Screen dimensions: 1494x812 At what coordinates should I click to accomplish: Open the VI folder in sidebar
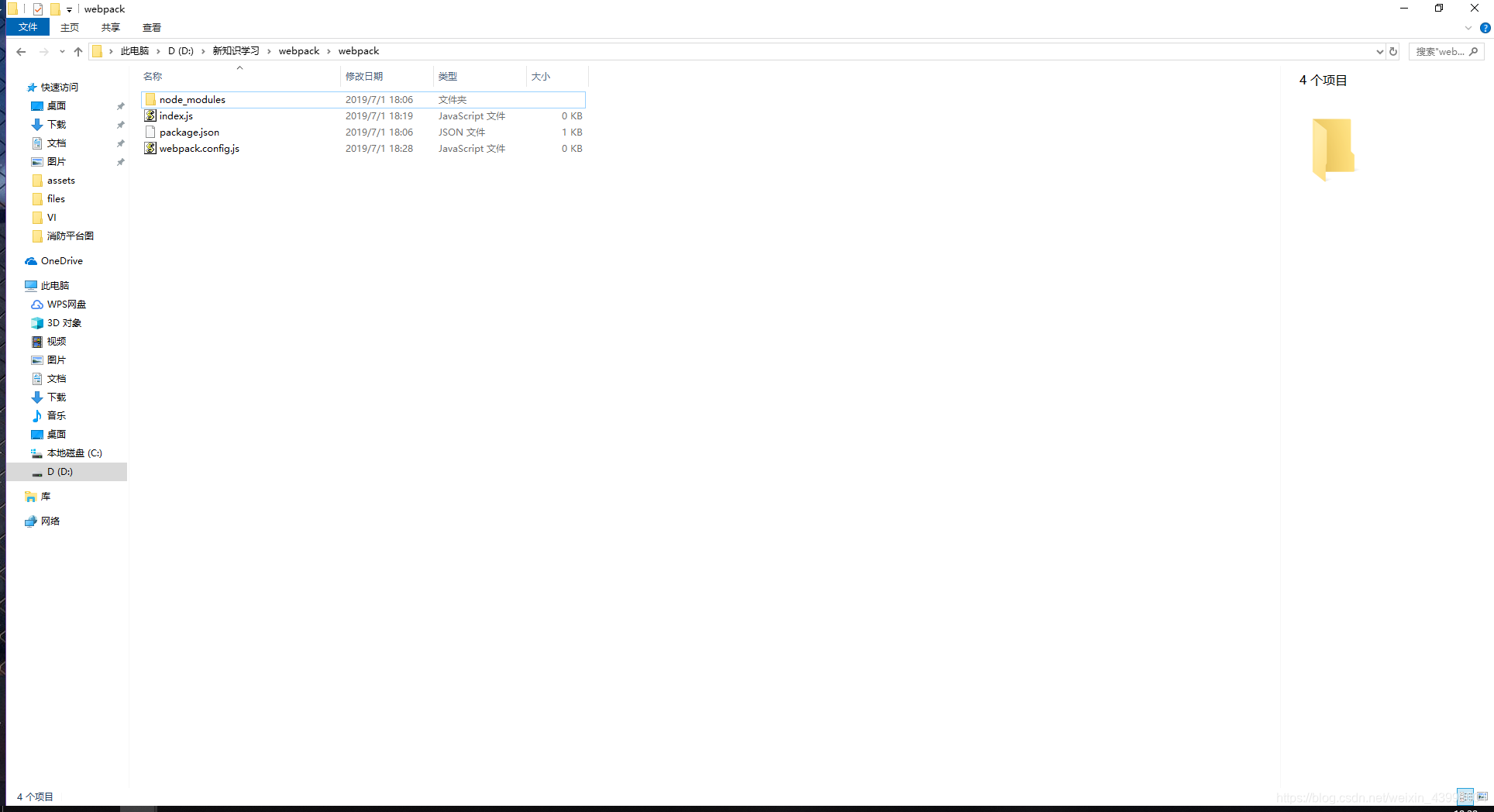51,218
